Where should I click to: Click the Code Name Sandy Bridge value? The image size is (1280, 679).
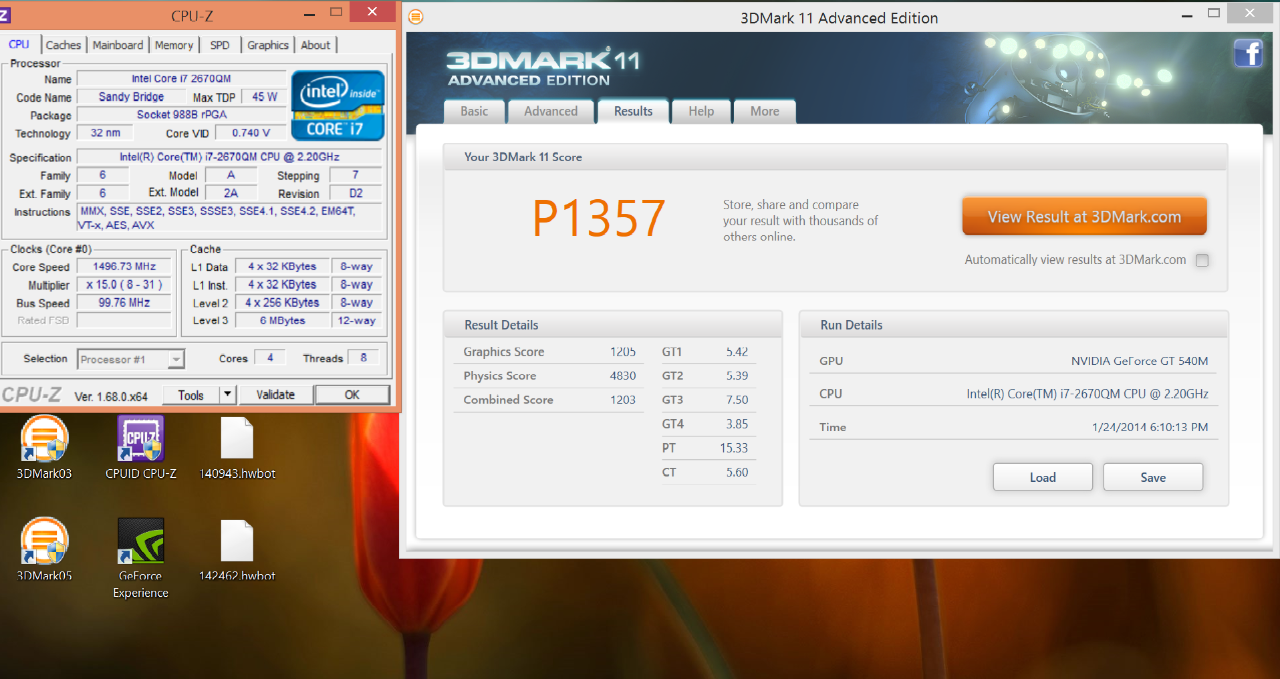tap(132, 97)
